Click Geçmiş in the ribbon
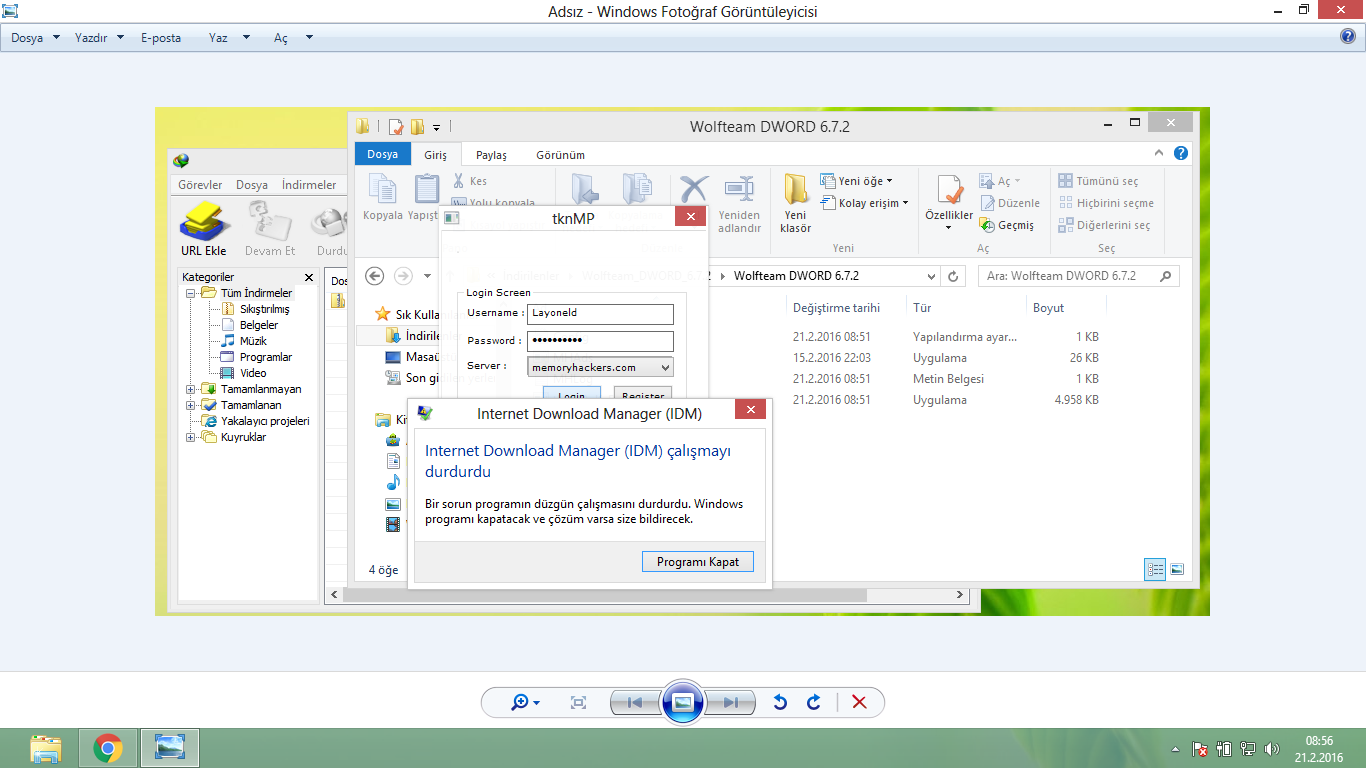This screenshot has height=768, width=1366. pyautogui.click(x=1007, y=225)
